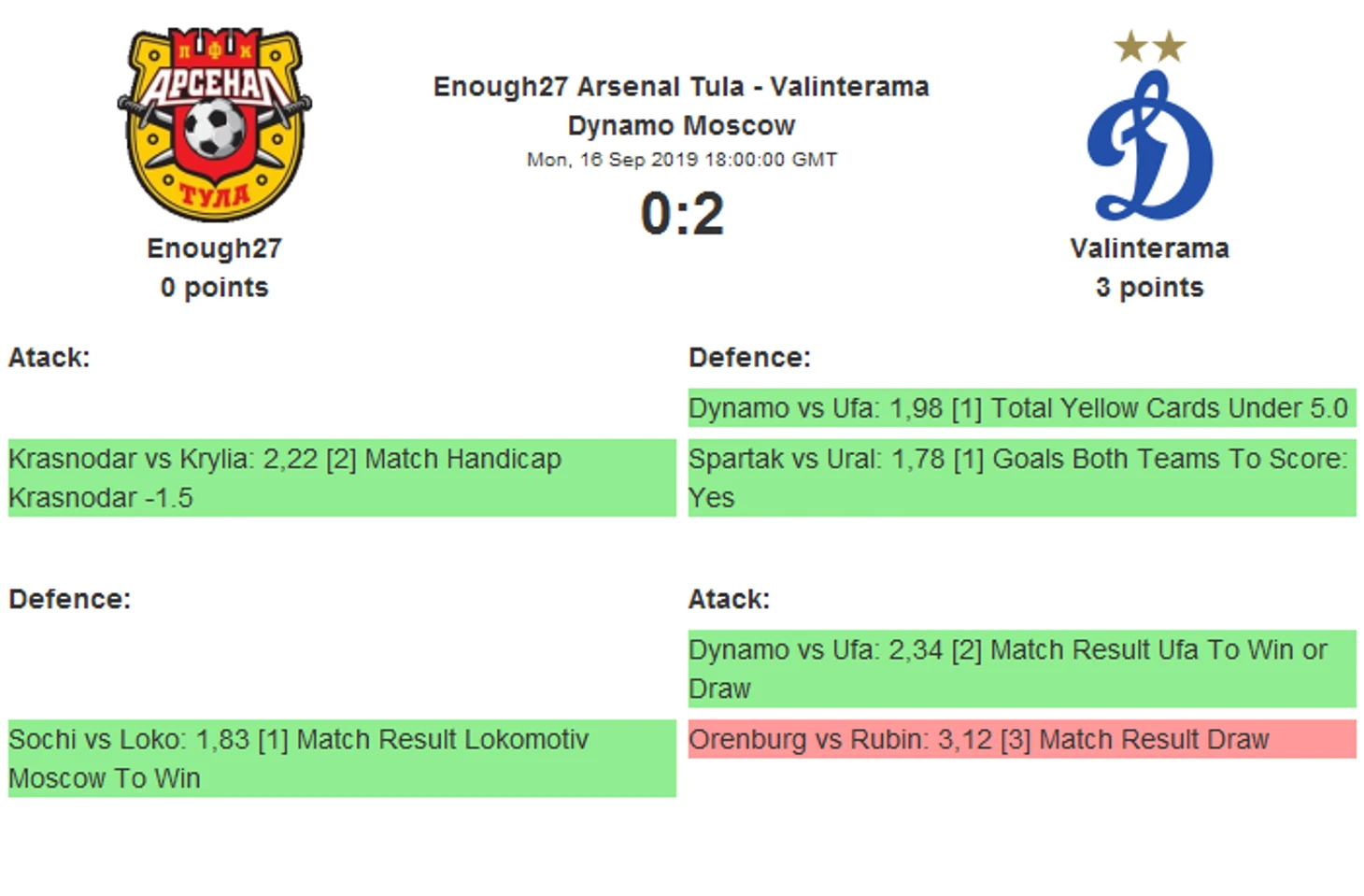Screen dimensions: 1364x896
Task: Select the Dynamo vs Ufa yellow cards bet
Action: click(1022, 407)
